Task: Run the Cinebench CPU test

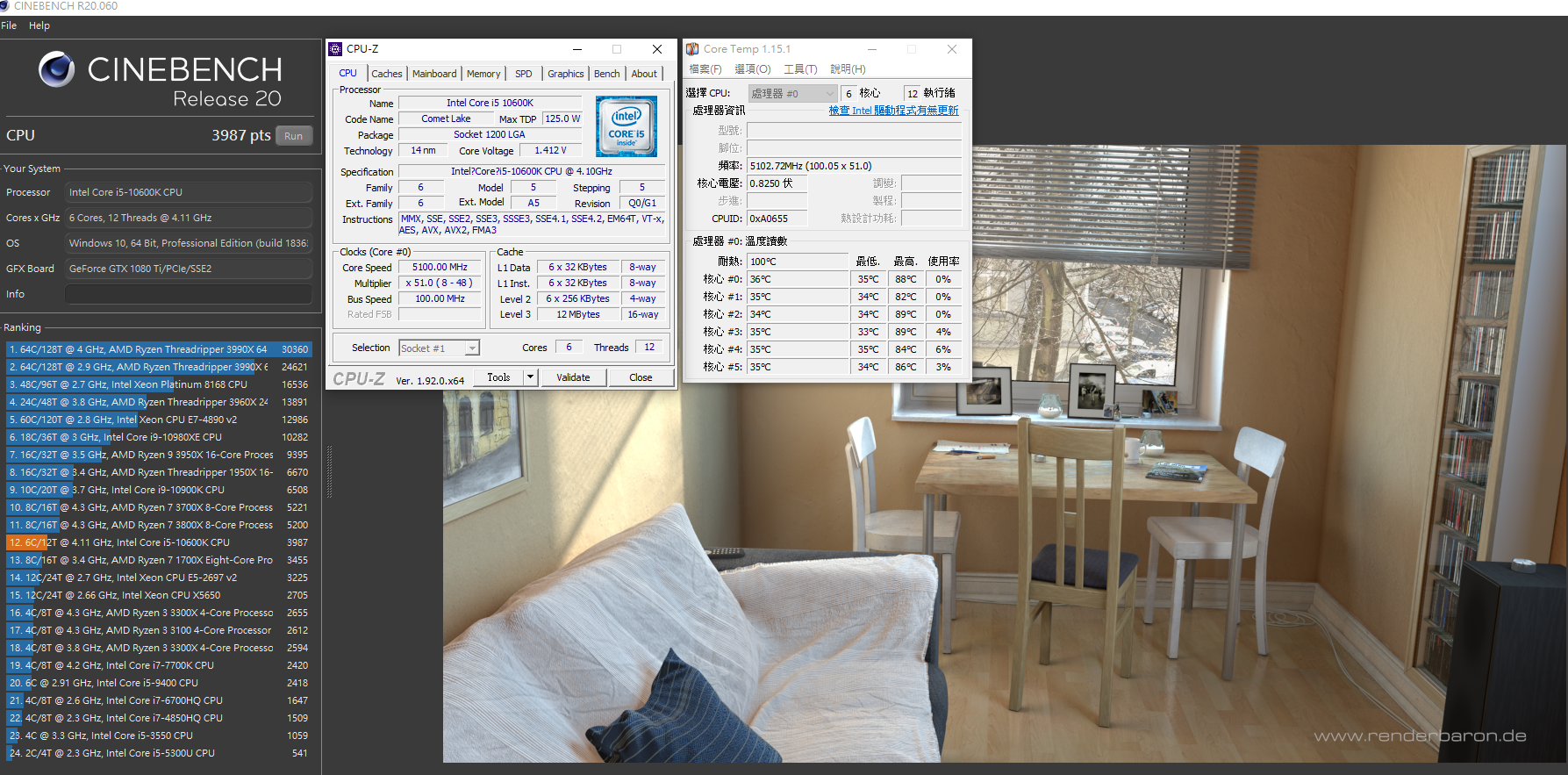Action: (294, 136)
